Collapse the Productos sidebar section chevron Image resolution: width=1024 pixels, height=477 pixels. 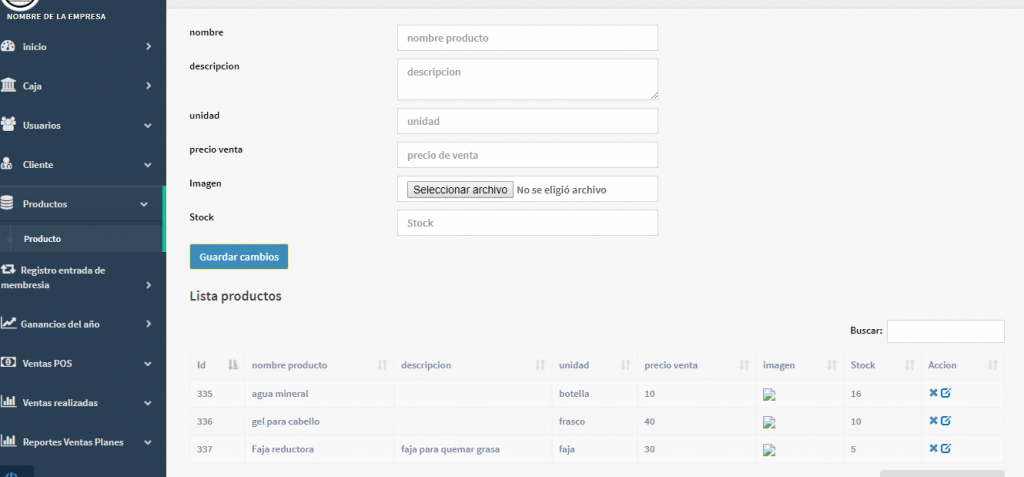click(145, 204)
